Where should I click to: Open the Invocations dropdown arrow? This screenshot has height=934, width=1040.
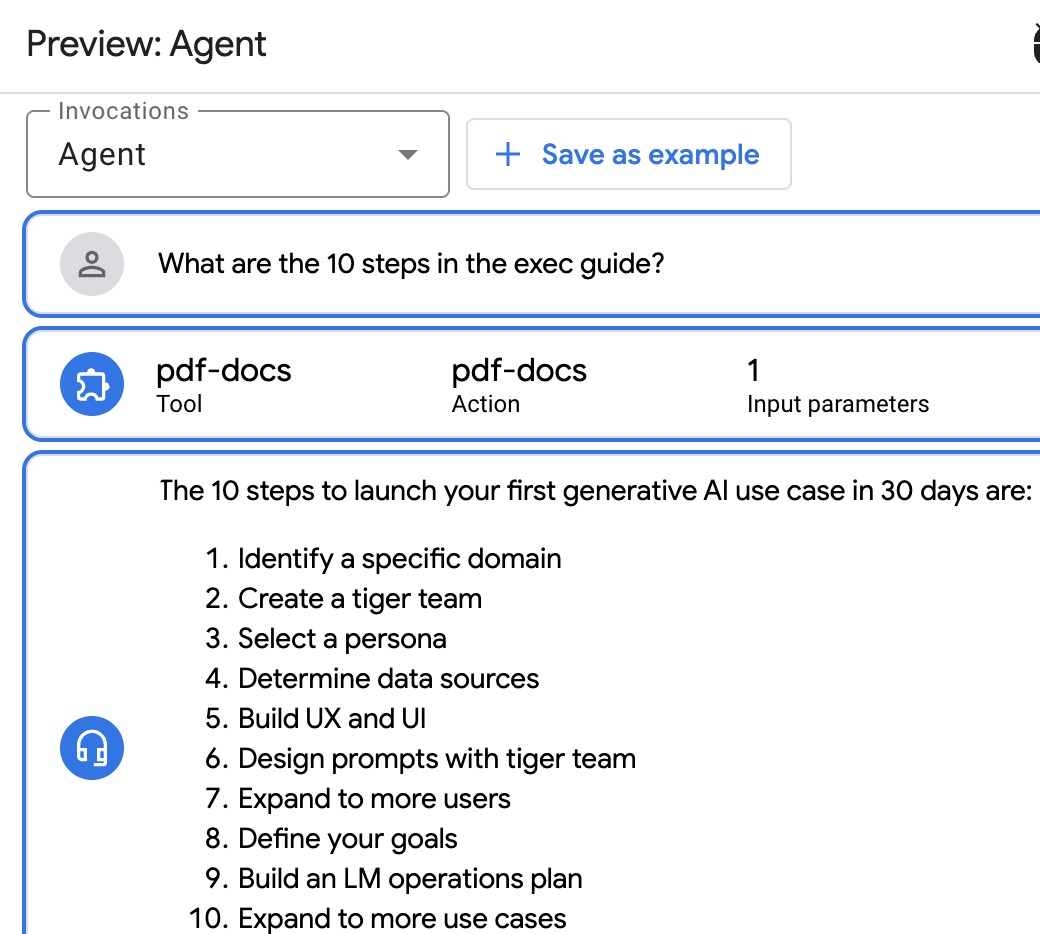(407, 154)
